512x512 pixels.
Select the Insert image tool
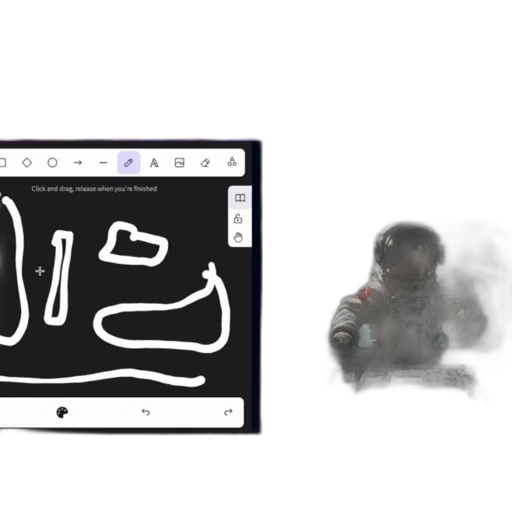[x=179, y=163]
